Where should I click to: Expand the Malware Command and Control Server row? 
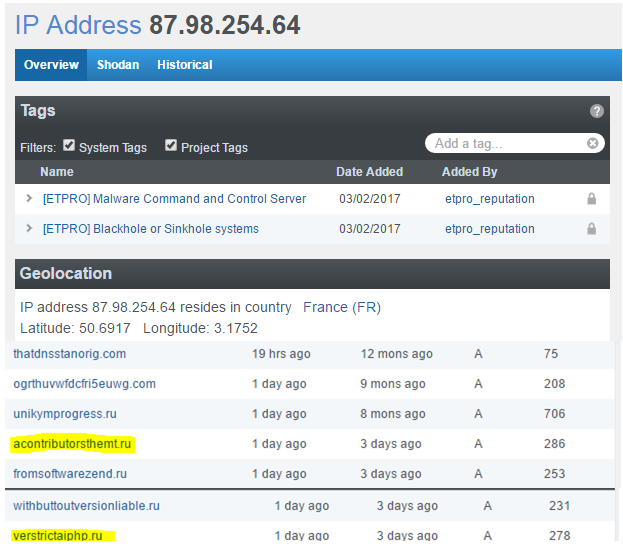coord(30,199)
